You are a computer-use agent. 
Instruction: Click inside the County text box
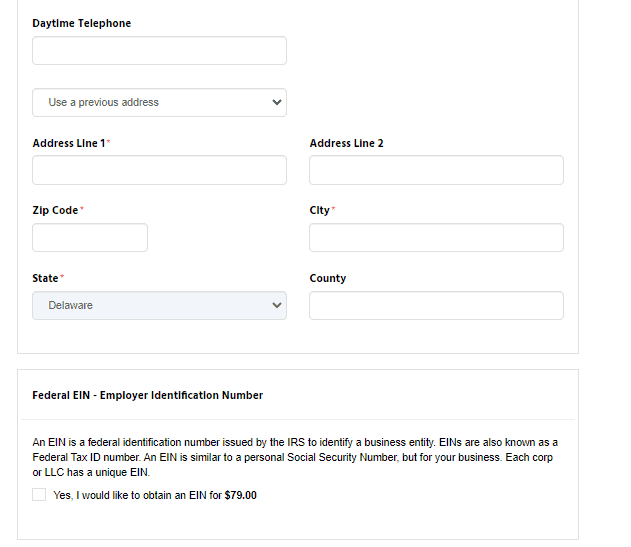click(436, 305)
